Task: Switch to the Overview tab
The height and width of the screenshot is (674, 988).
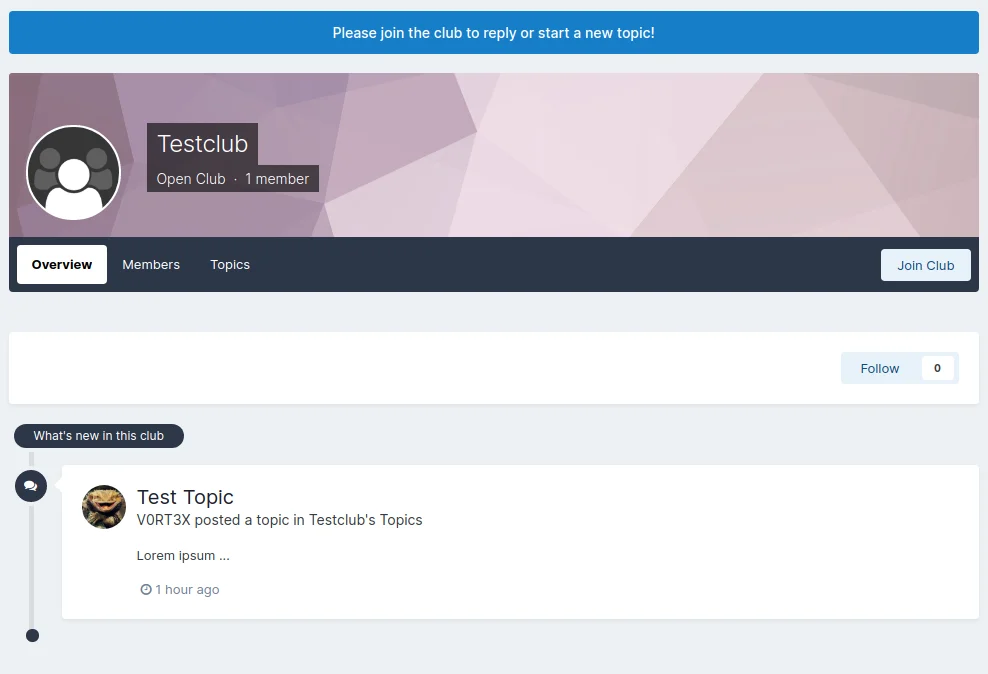Action: 62,265
